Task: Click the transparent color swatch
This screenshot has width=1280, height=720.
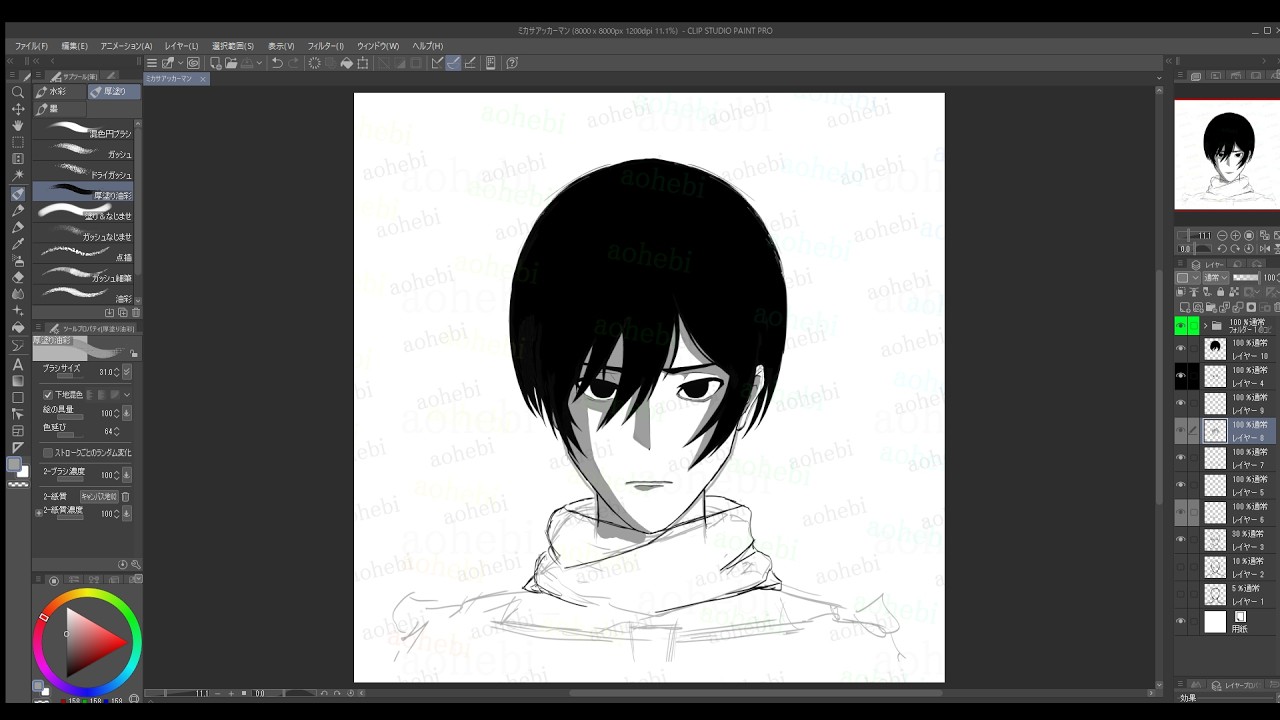Action: click(18, 485)
